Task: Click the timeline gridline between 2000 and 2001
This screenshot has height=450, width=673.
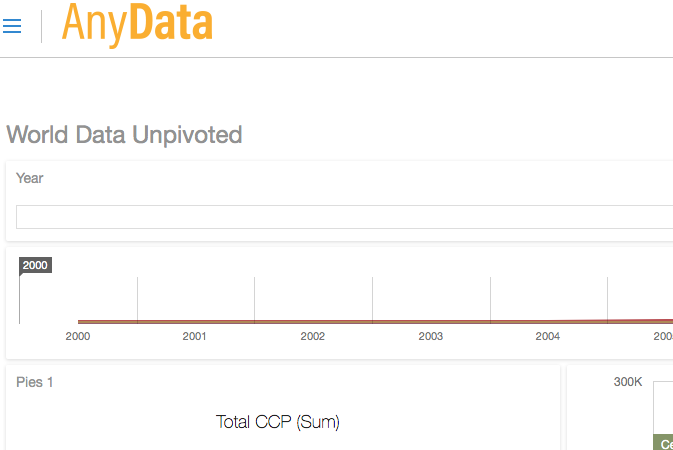Action: click(137, 300)
